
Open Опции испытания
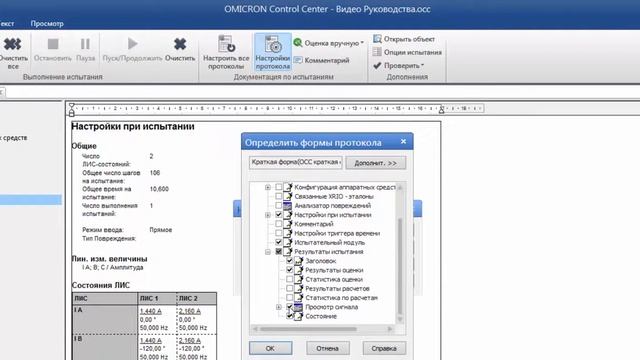[x=407, y=52]
